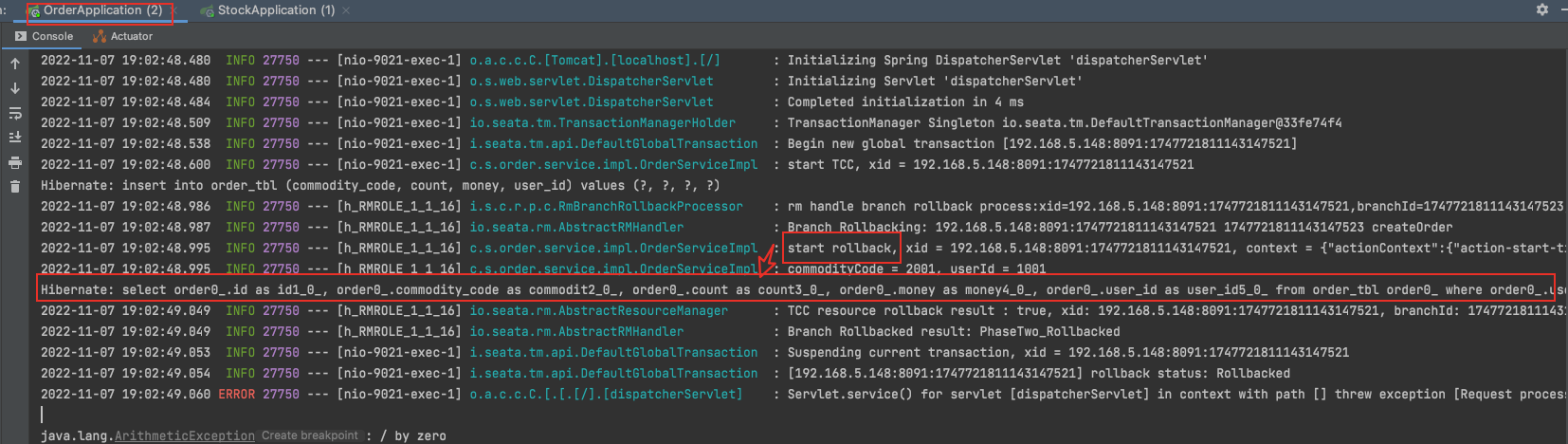Open the Console tab
The image size is (1568, 444).
[x=45, y=36]
